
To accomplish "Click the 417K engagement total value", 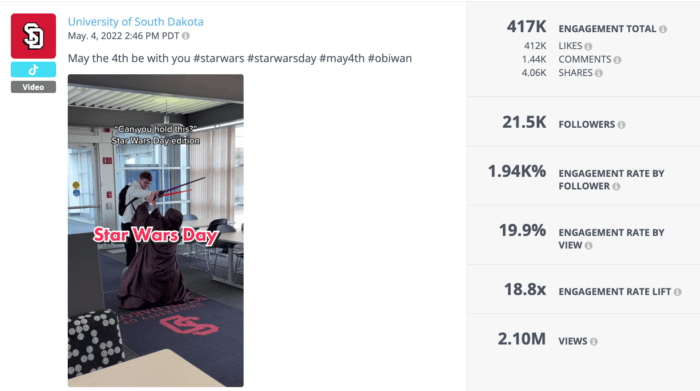I will click(526, 27).
